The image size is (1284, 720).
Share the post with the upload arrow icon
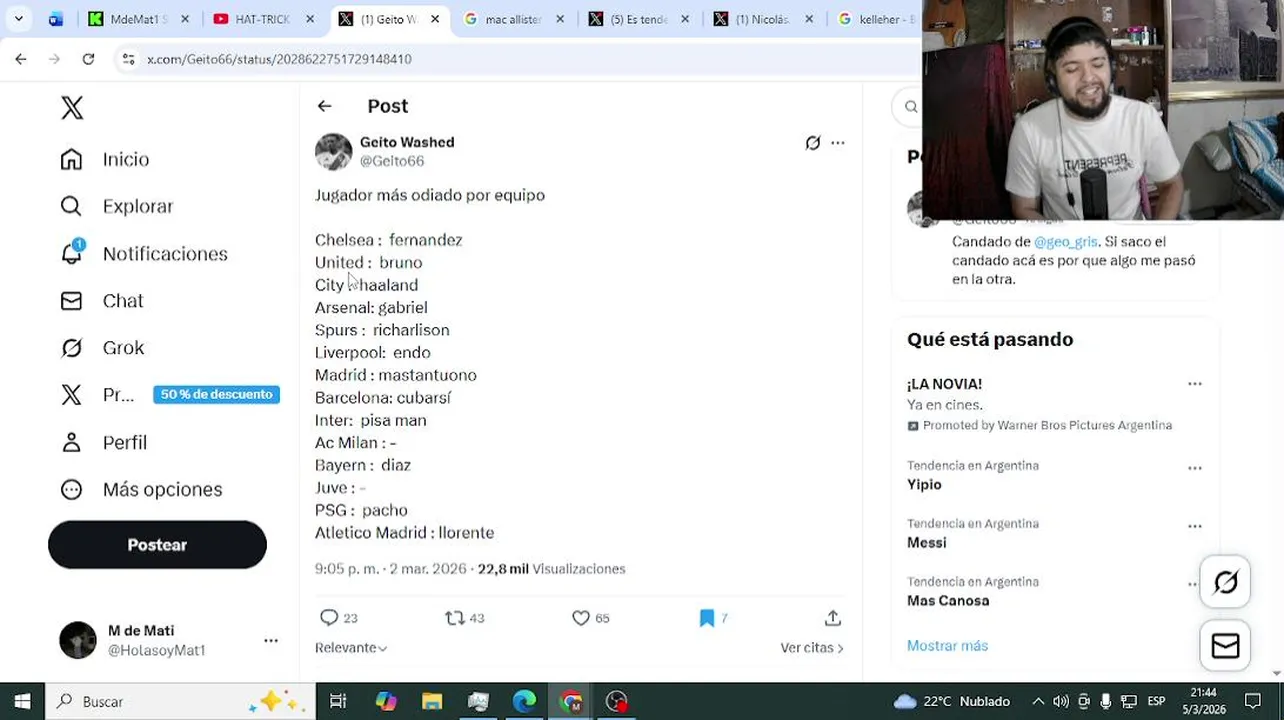[x=833, y=618]
